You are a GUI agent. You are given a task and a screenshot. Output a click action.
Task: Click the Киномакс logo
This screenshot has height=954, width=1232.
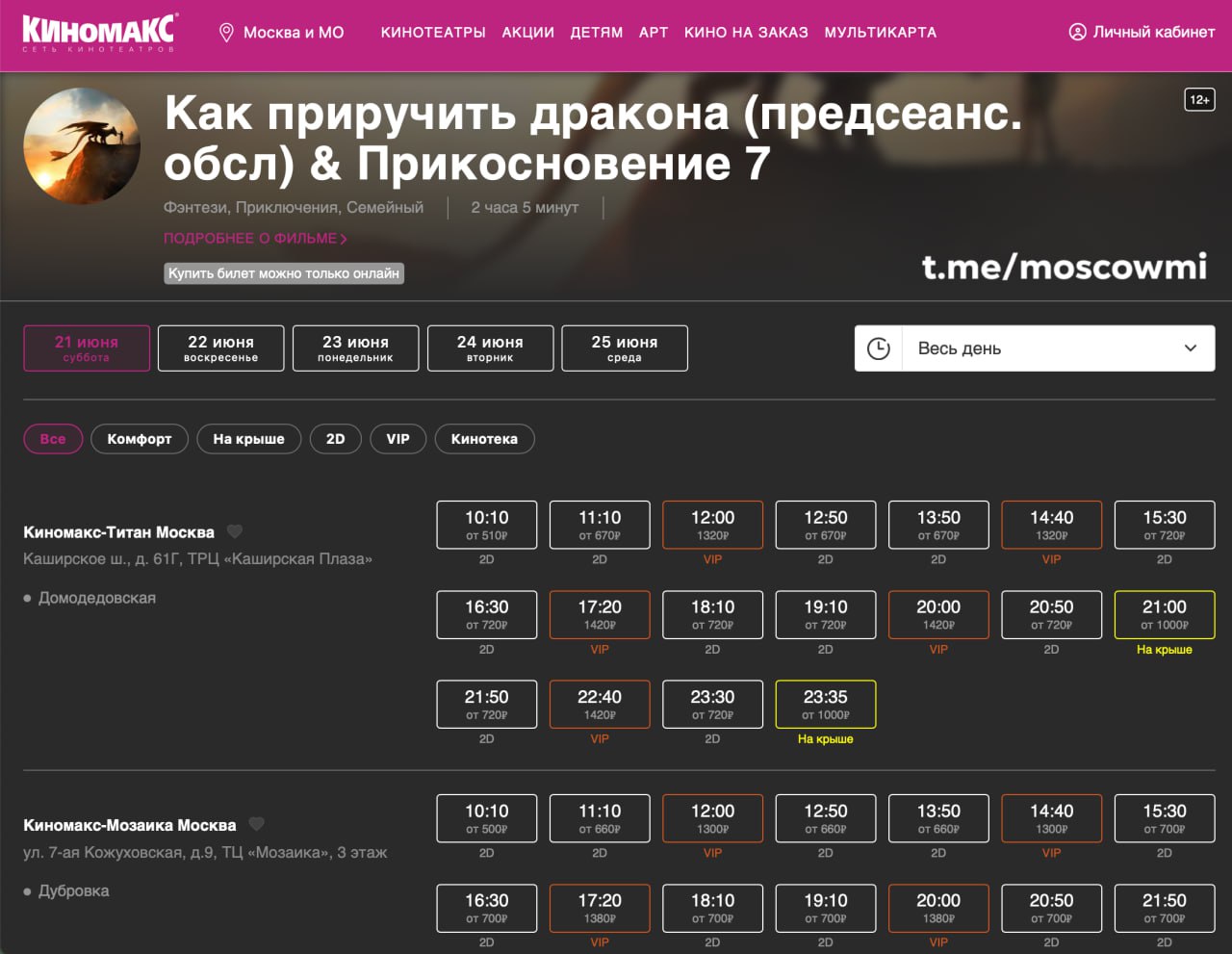tap(99, 32)
